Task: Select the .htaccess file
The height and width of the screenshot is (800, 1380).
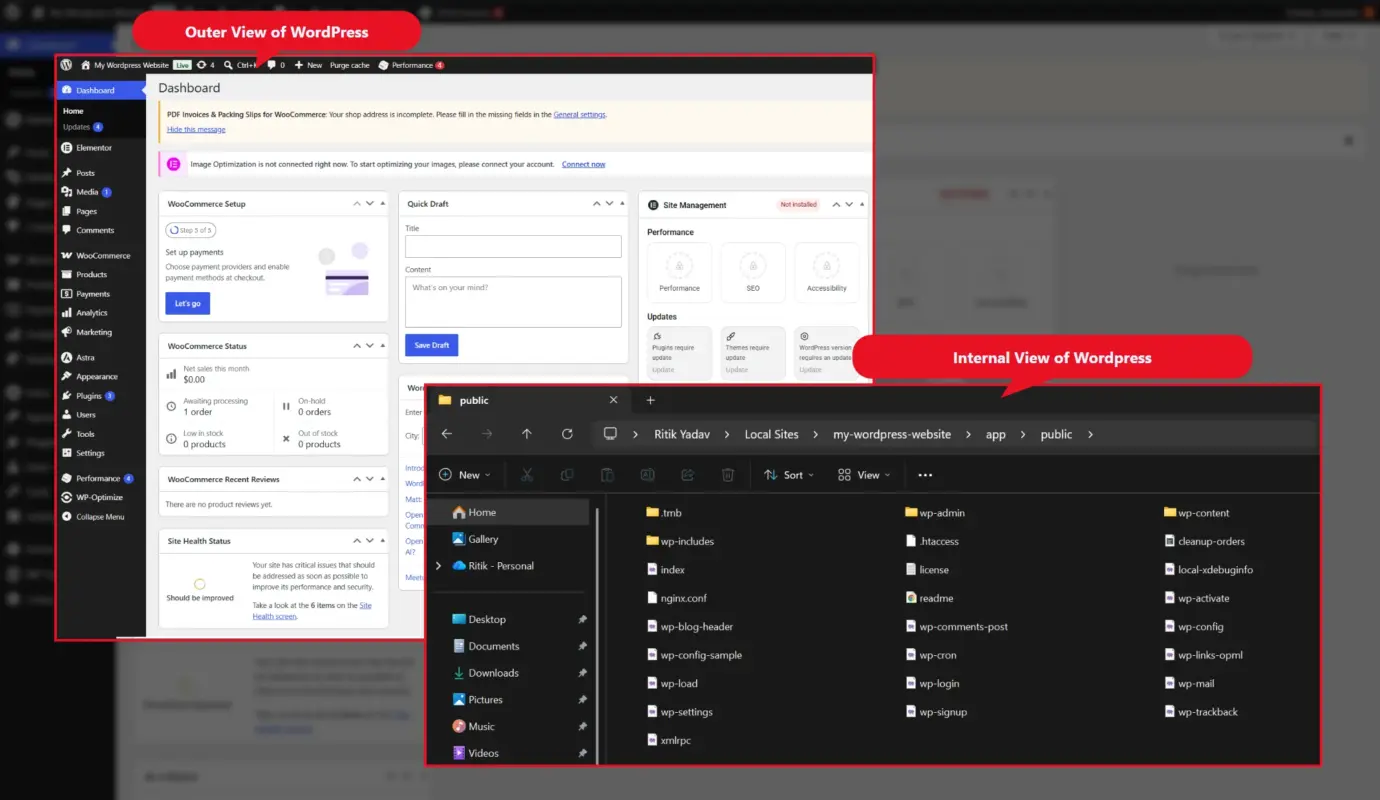Action: 932,541
